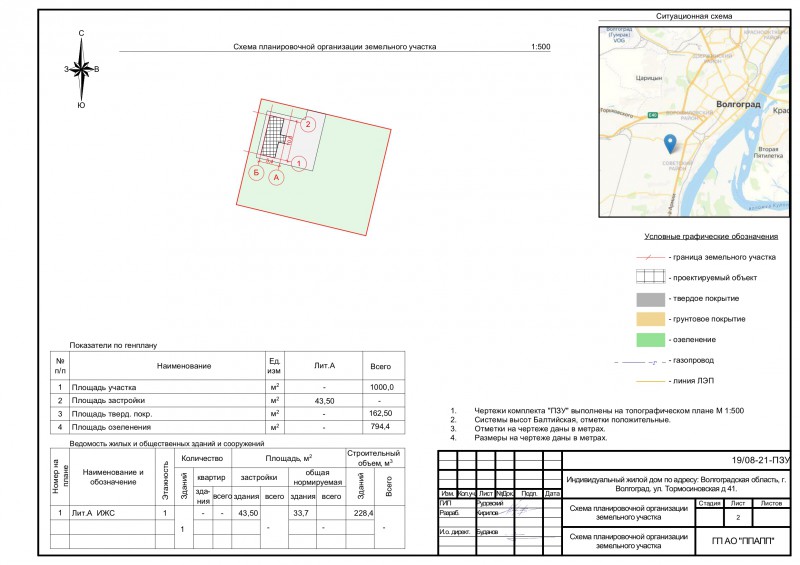Click the yellow line symbol for линия ЛЭП
Image resolution: width=800 pixels, height=565 pixels.
point(651,381)
